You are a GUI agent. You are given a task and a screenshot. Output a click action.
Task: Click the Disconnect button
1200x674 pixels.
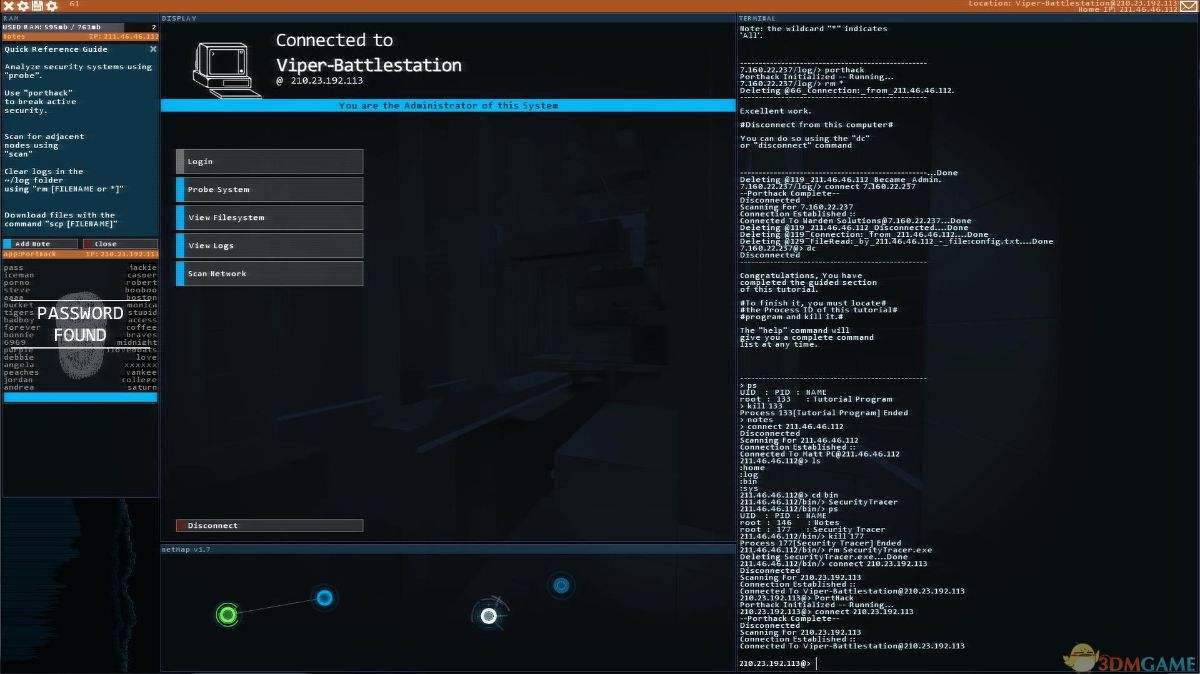pos(269,525)
